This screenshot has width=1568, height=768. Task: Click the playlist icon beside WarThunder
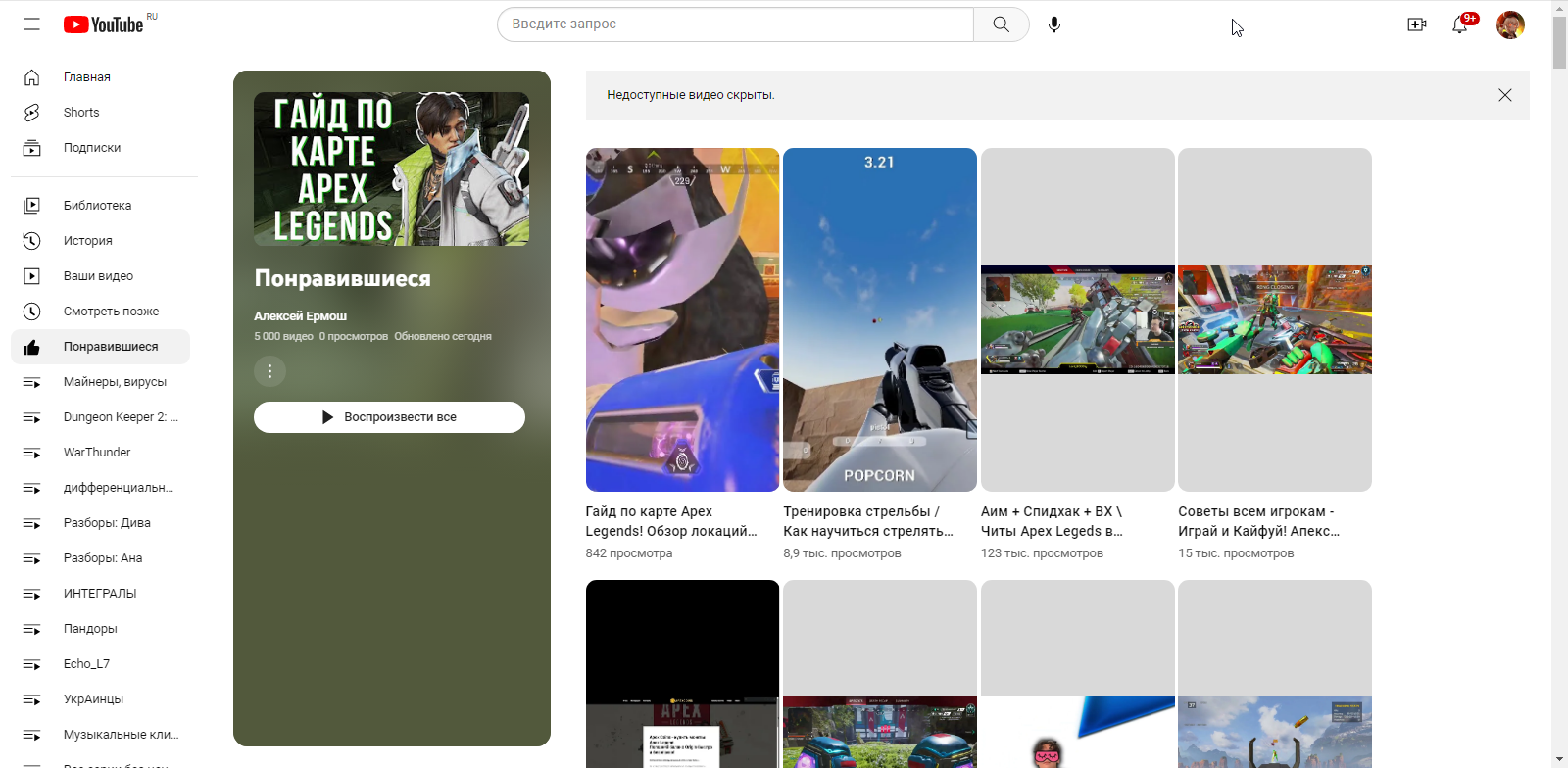pos(32,453)
